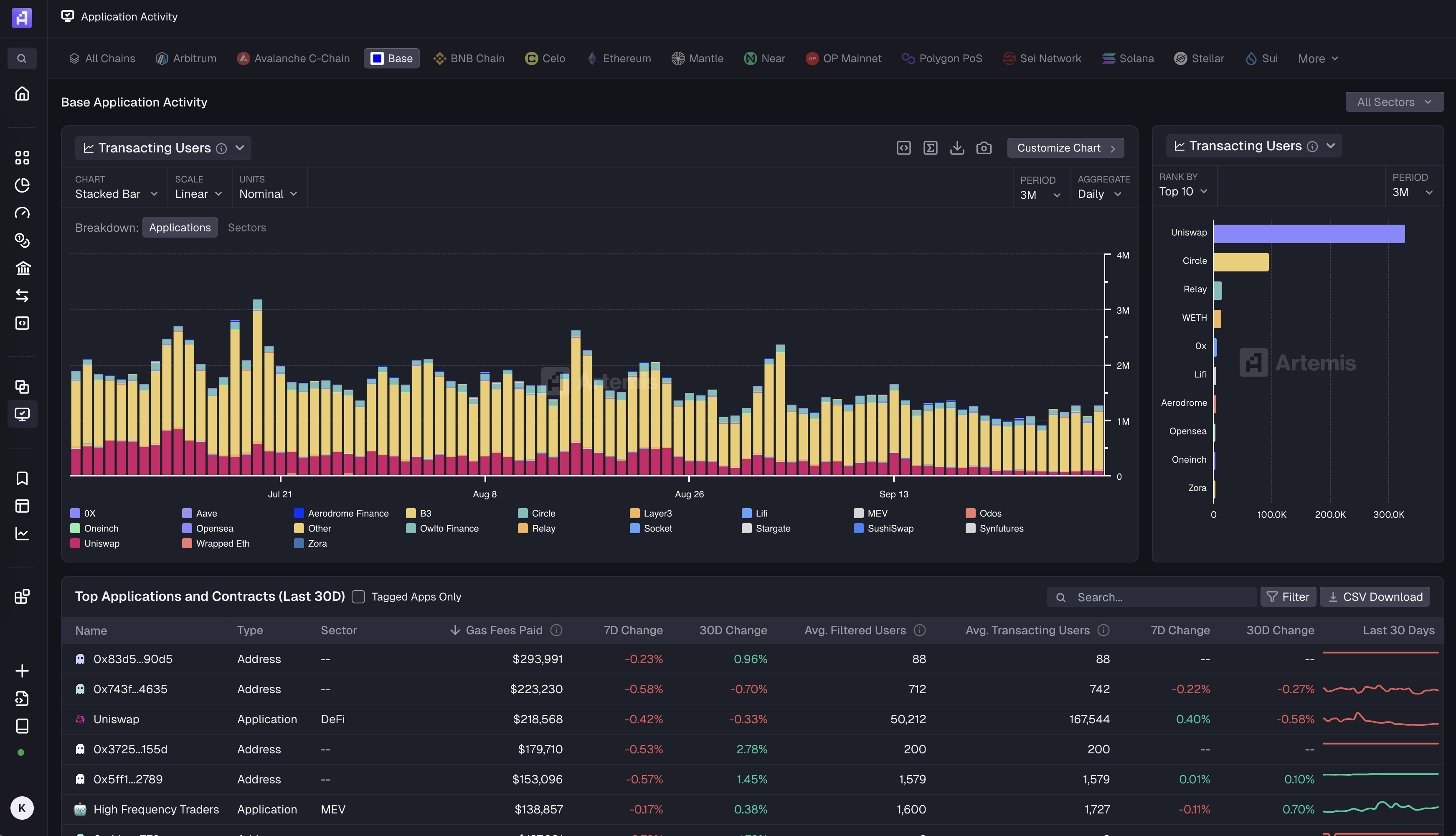Image resolution: width=1456 pixels, height=836 pixels.
Task: Click the plus icon in sidebar
Action: [x=22, y=671]
